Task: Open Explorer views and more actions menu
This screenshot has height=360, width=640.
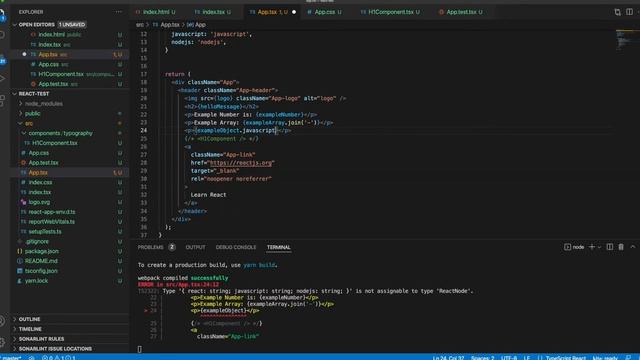Action: pyautogui.click(x=118, y=12)
